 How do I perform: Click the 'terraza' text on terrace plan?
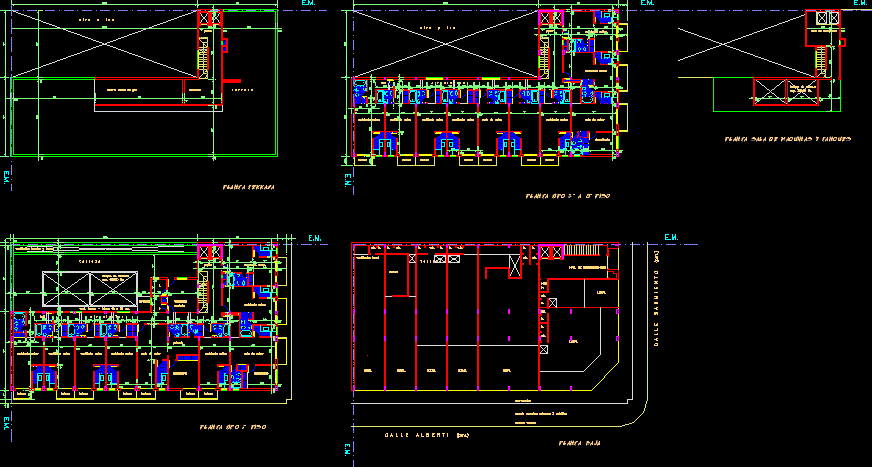pyautogui.click(x=241, y=91)
